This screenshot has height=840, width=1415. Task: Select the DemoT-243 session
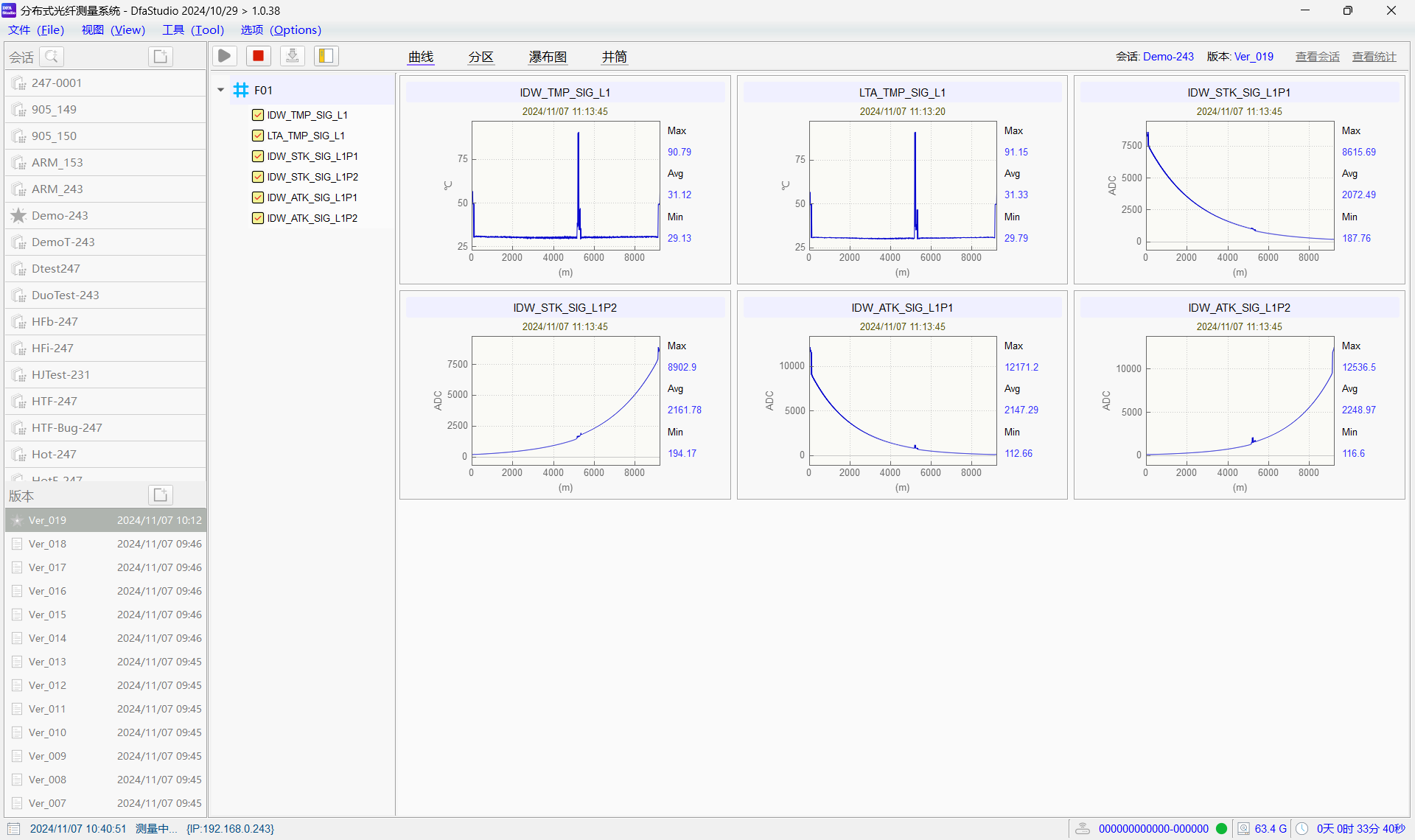(105, 242)
